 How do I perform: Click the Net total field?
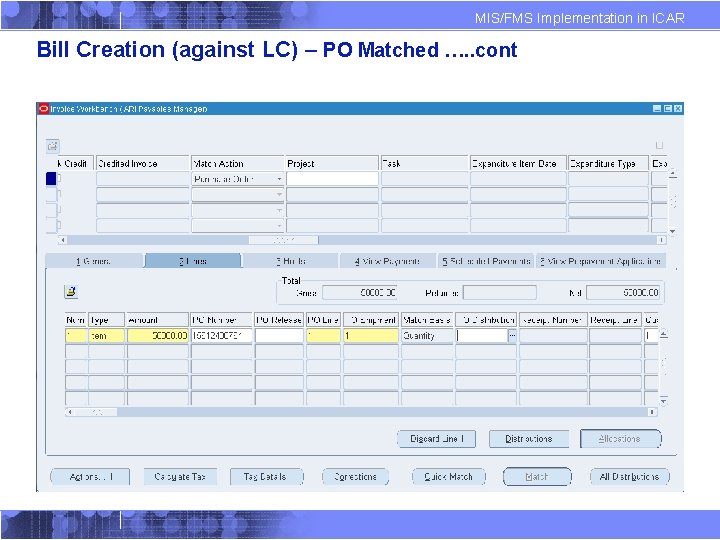[623, 292]
